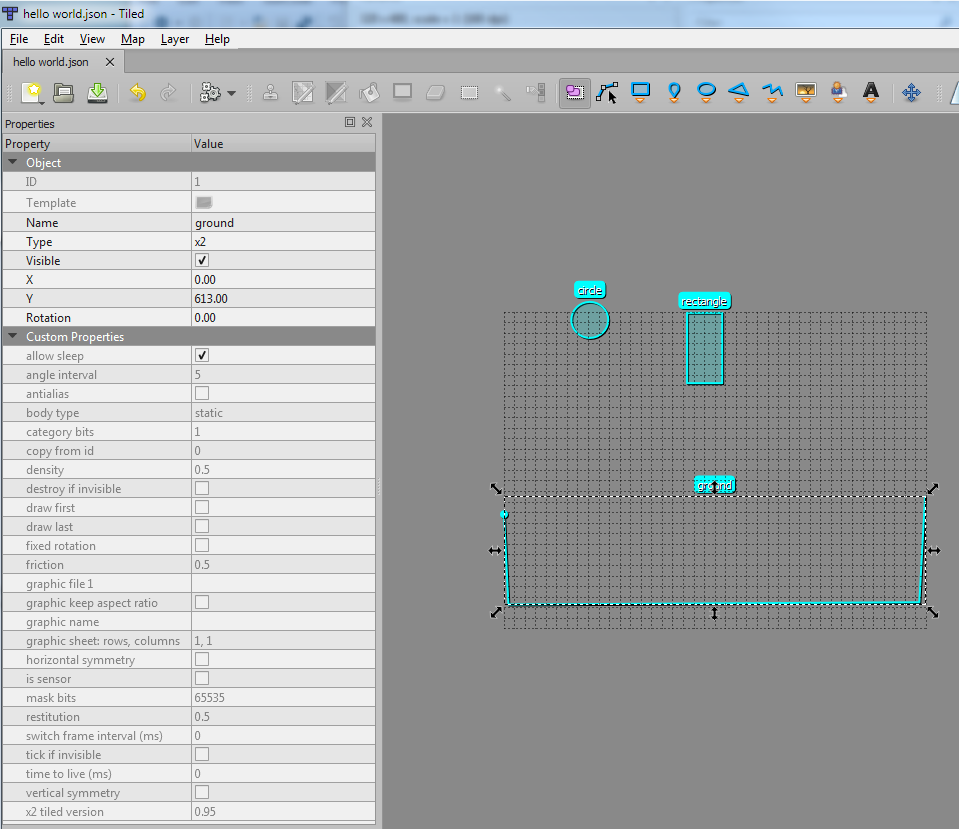
Task: Save the map with the green arrow icon
Action: 97,93
